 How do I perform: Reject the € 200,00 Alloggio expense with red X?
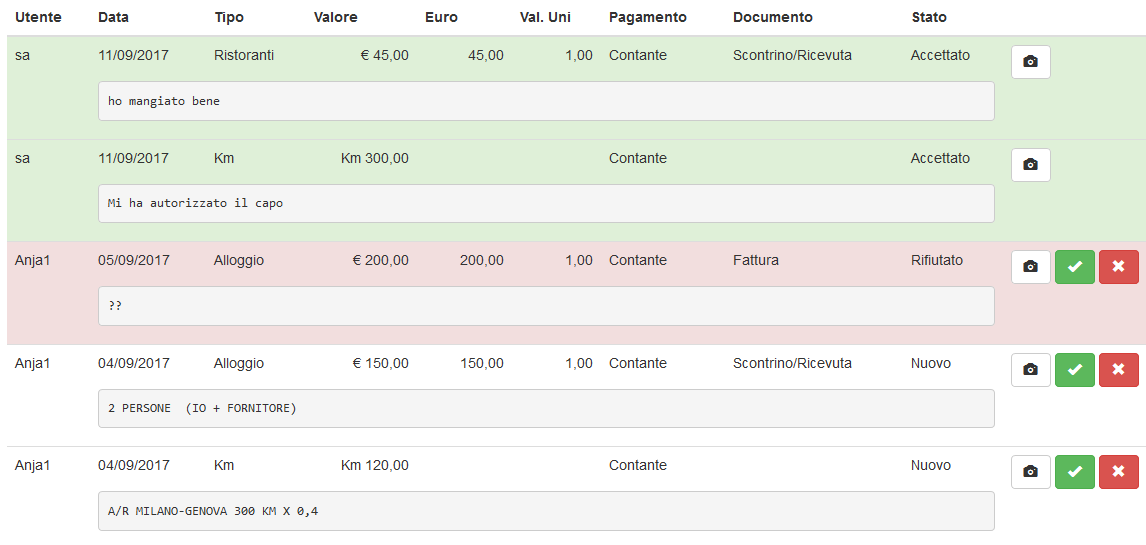[1118, 267]
